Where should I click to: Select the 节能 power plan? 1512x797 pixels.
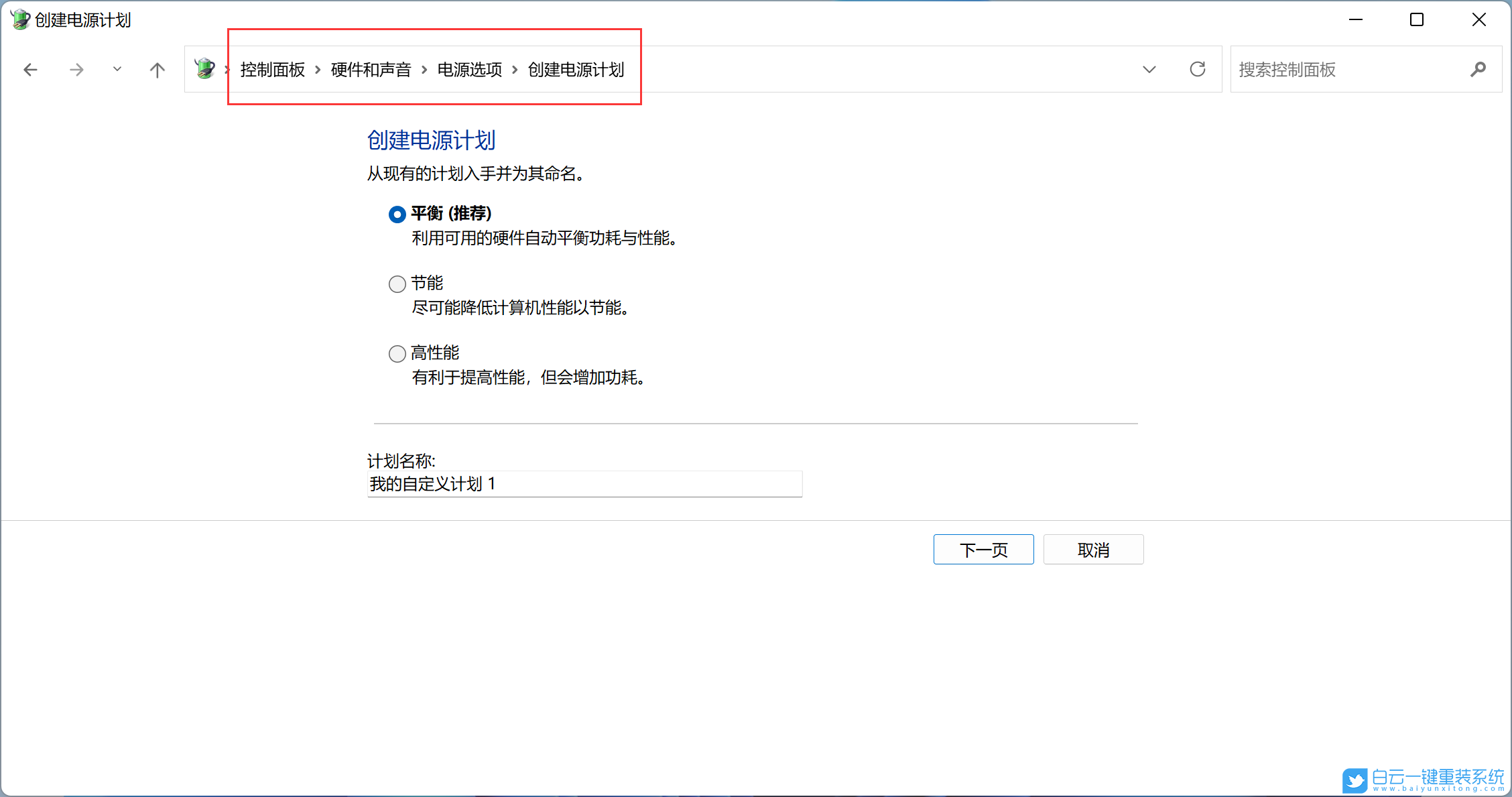coord(397,284)
